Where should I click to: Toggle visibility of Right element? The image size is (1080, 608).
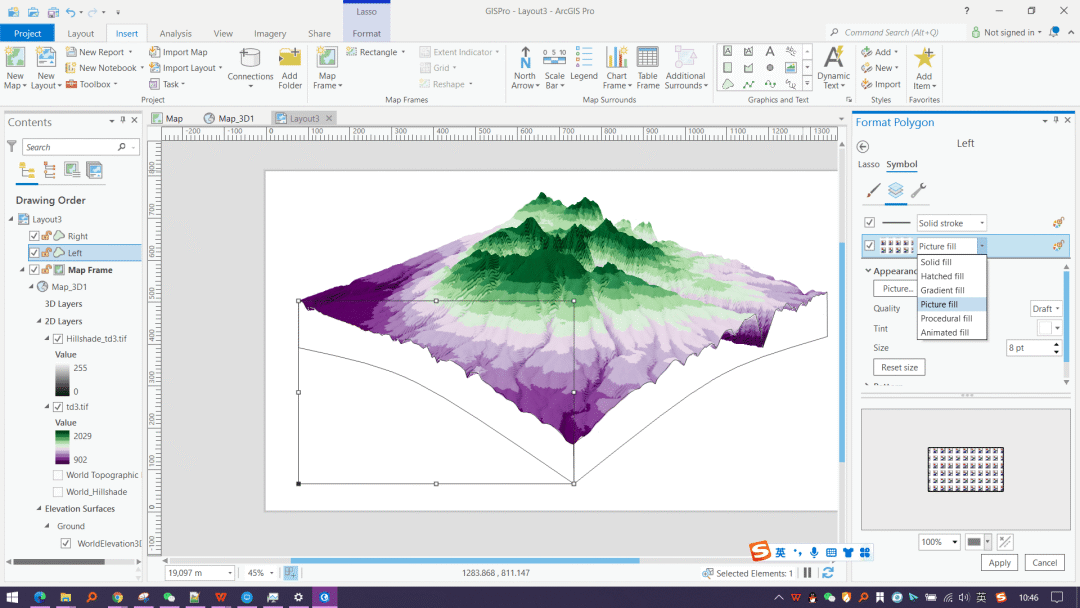click(34, 235)
